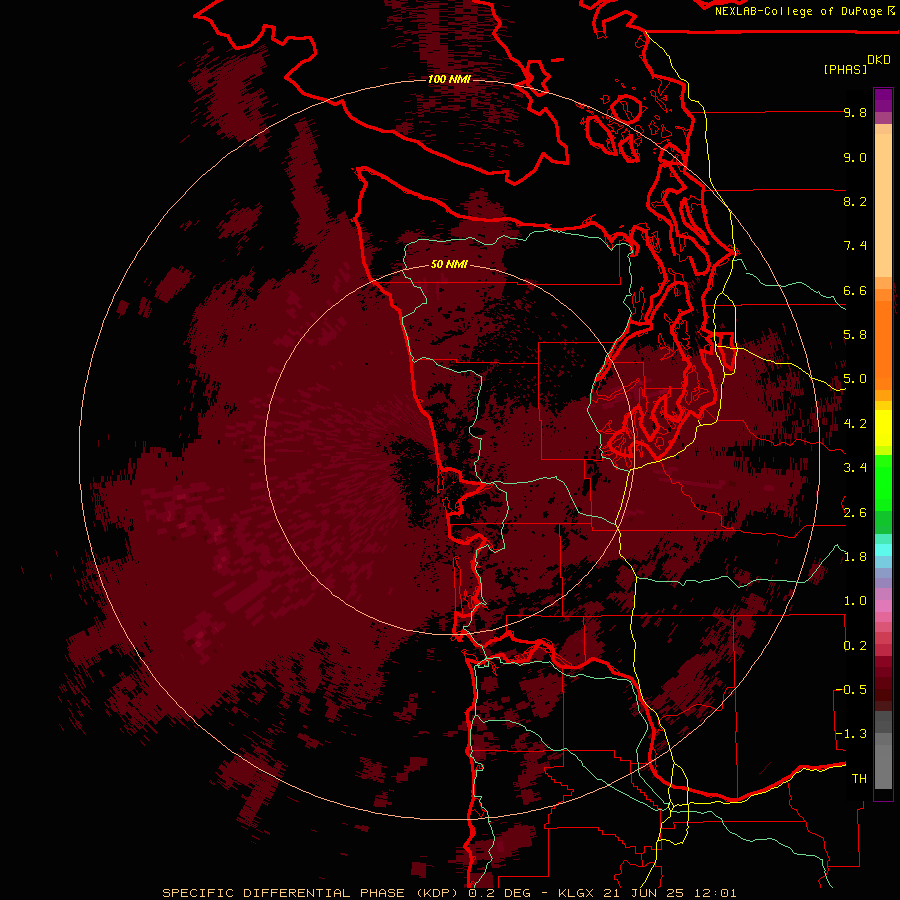Click the SPECIFIC DIFFERENTIAL PHASE (KDP) caption
Image resolution: width=900 pixels, height=900 pixels.
pos(310,893)
